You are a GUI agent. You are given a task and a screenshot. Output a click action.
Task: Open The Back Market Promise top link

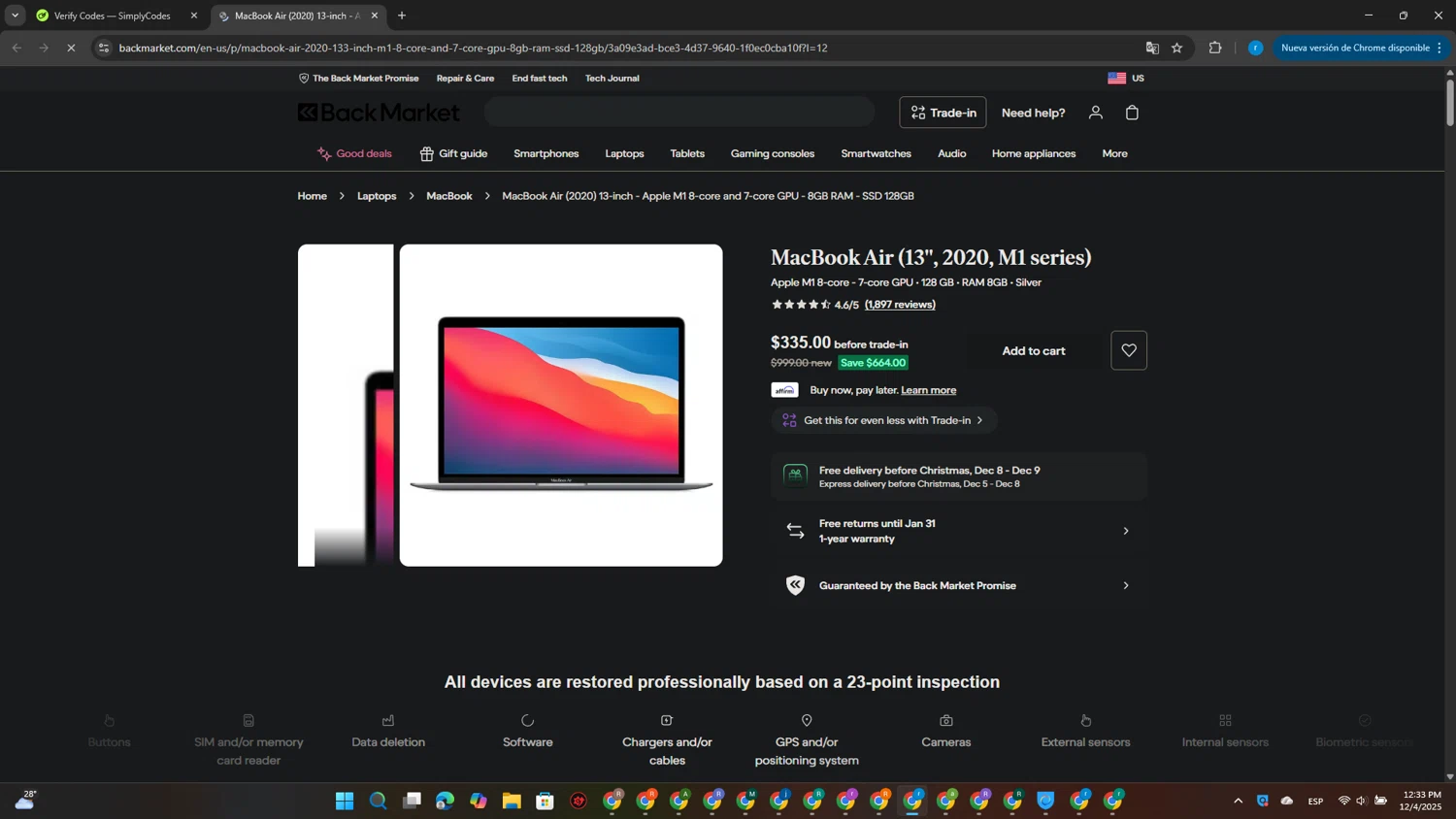pos(358,78)
